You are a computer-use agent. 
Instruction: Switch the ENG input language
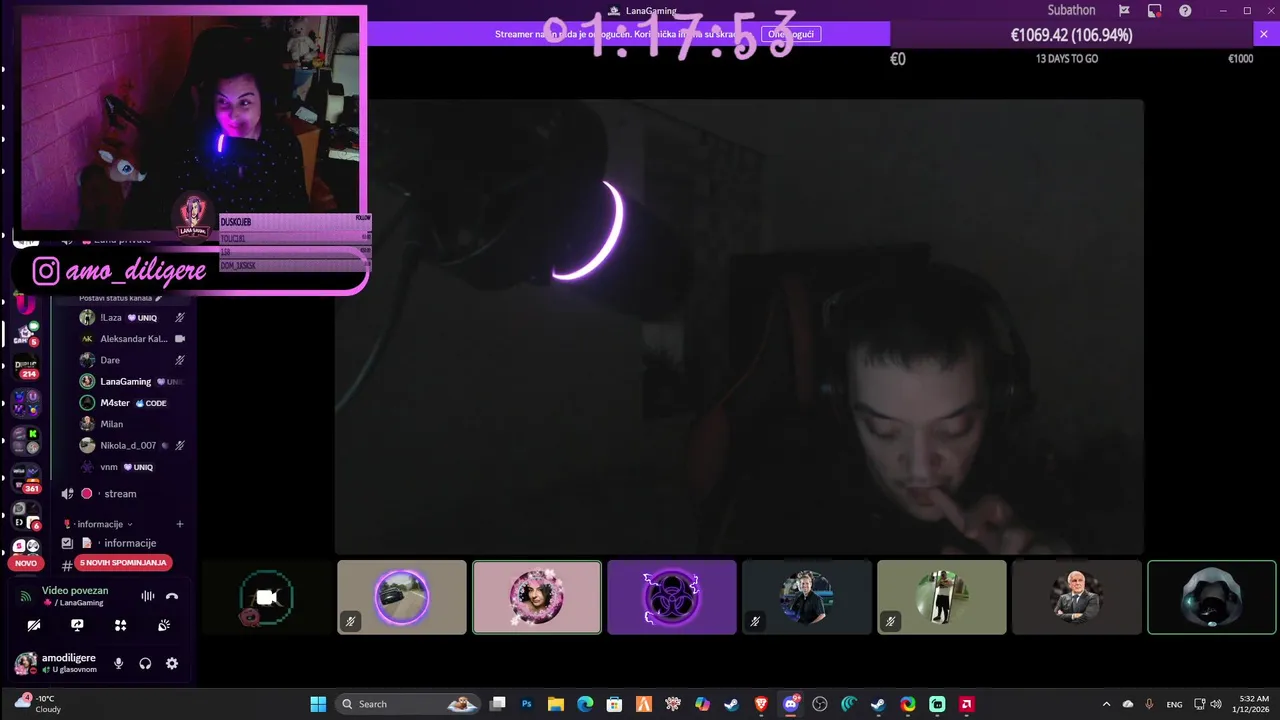1175,704
